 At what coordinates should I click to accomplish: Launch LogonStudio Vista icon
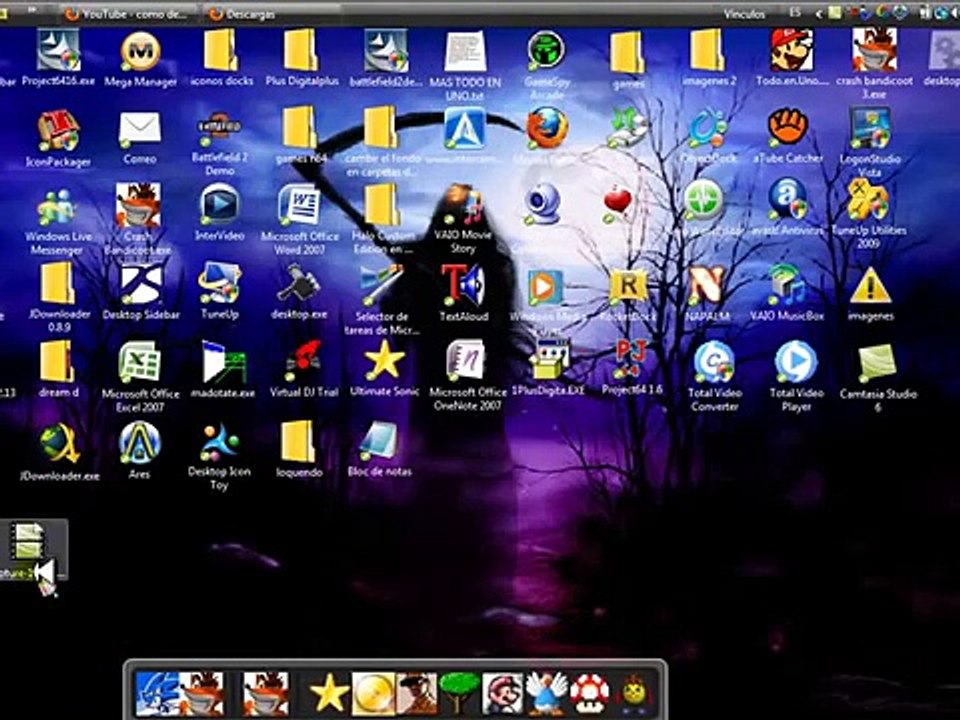tap(870, 128)
